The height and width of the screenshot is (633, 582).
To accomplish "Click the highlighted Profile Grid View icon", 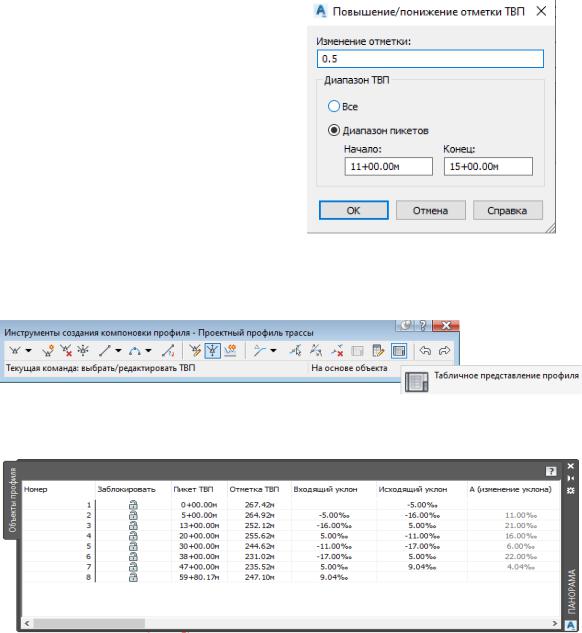I will [399, 350].
